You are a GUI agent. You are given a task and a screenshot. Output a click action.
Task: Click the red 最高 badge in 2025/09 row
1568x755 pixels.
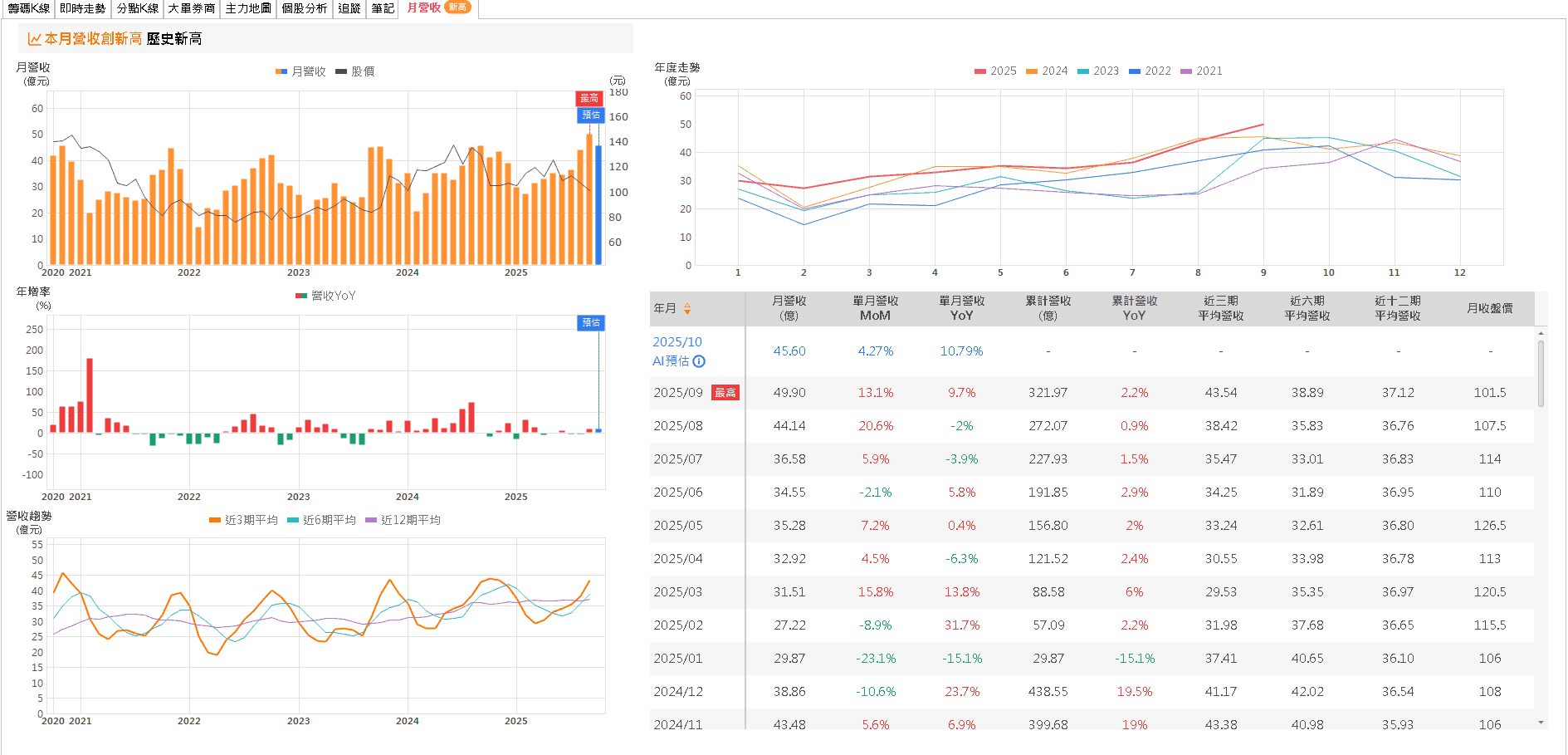click(x=725, y=393)
